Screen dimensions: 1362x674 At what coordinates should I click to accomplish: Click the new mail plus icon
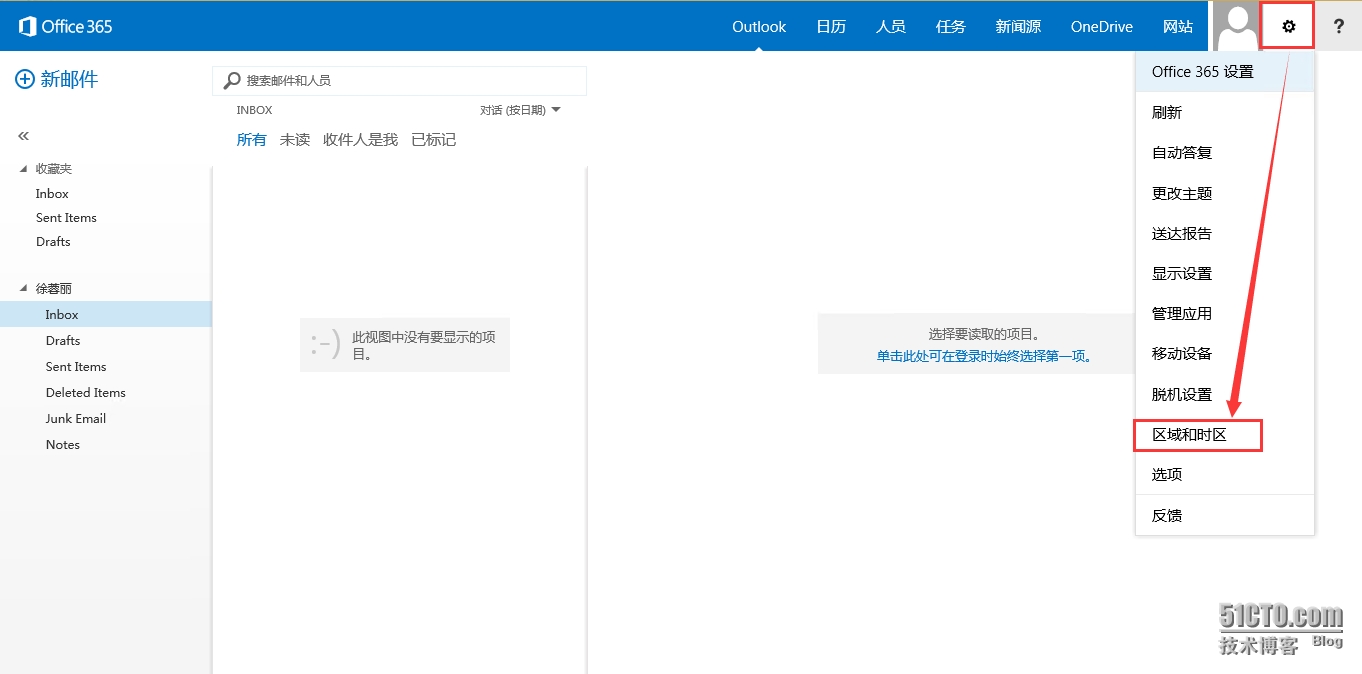click(25, 80)
